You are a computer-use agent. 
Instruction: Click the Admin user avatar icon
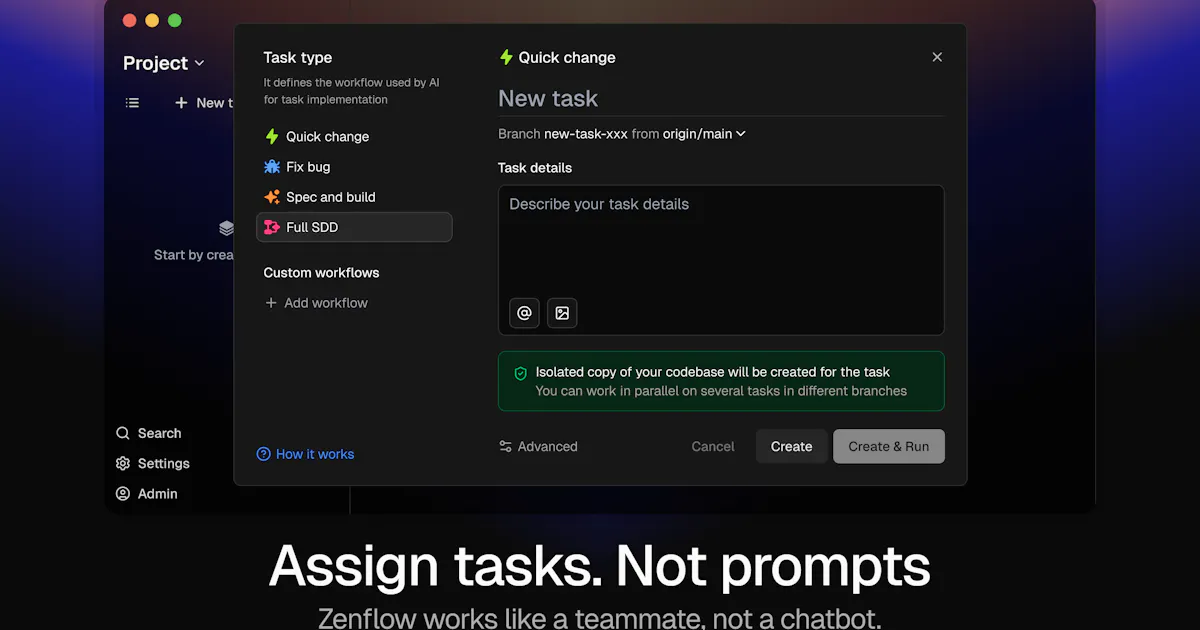[x=123, y=493]
